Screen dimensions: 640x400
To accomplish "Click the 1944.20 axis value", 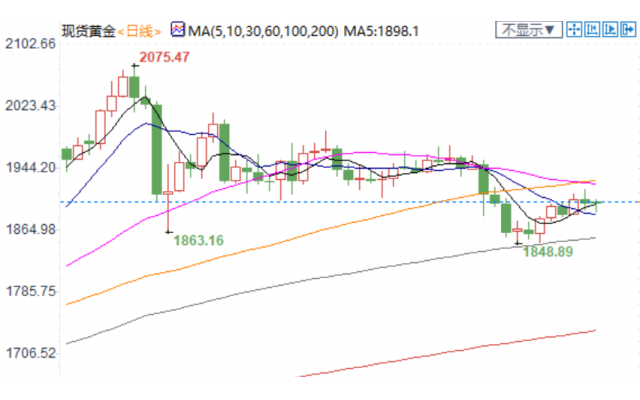I will pos(30,167).
